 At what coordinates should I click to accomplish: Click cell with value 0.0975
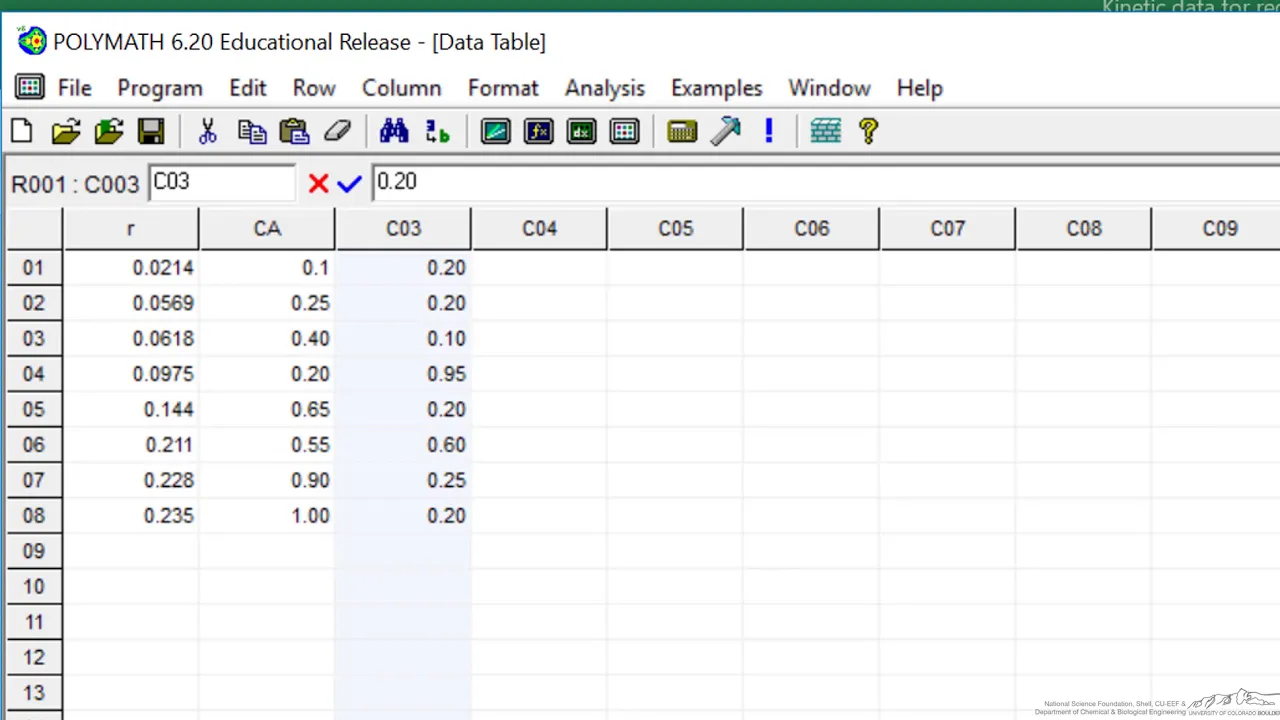pyautogui.click(x=131, y=374)
